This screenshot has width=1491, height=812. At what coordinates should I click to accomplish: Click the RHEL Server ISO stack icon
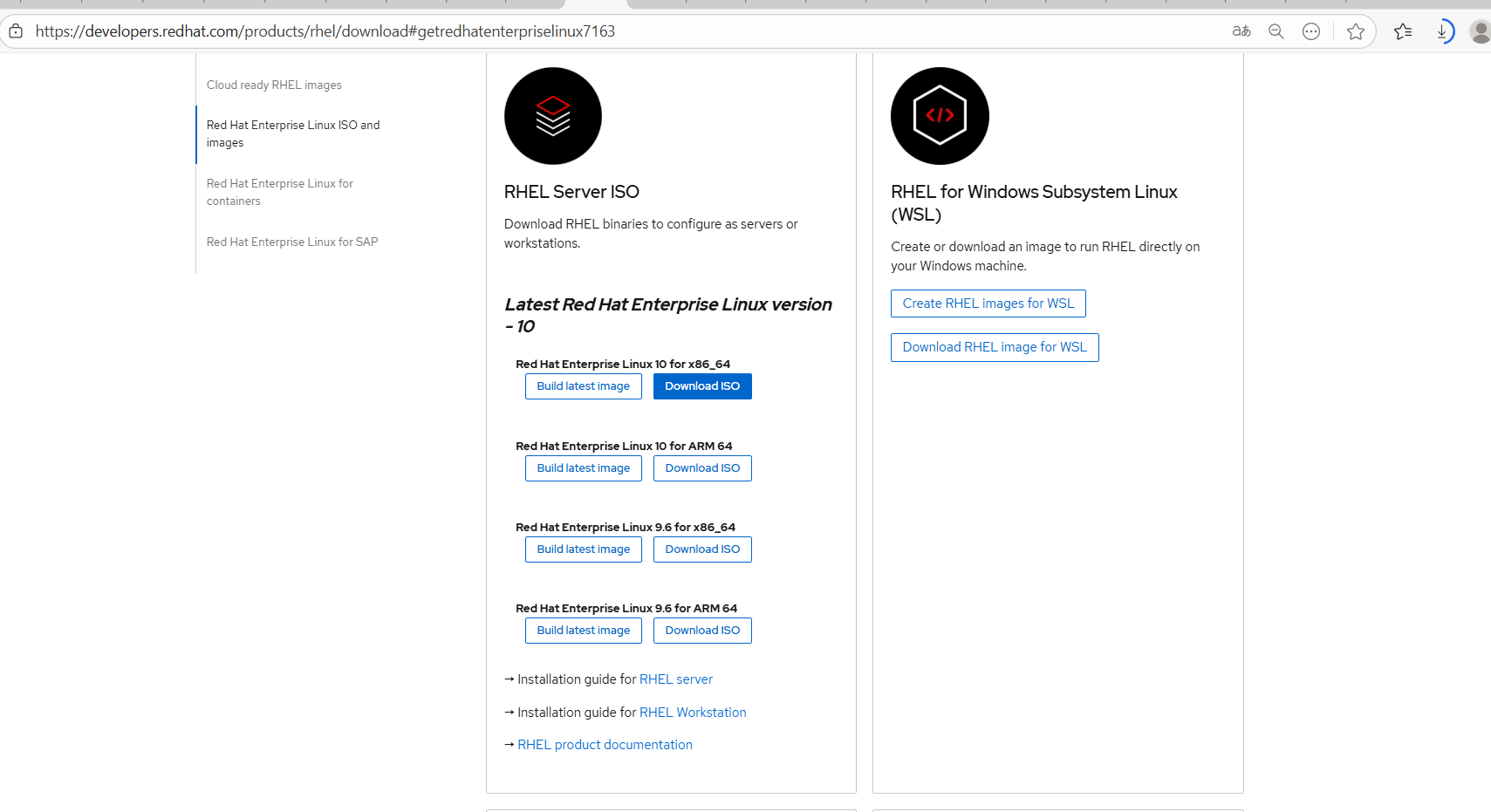553,116
